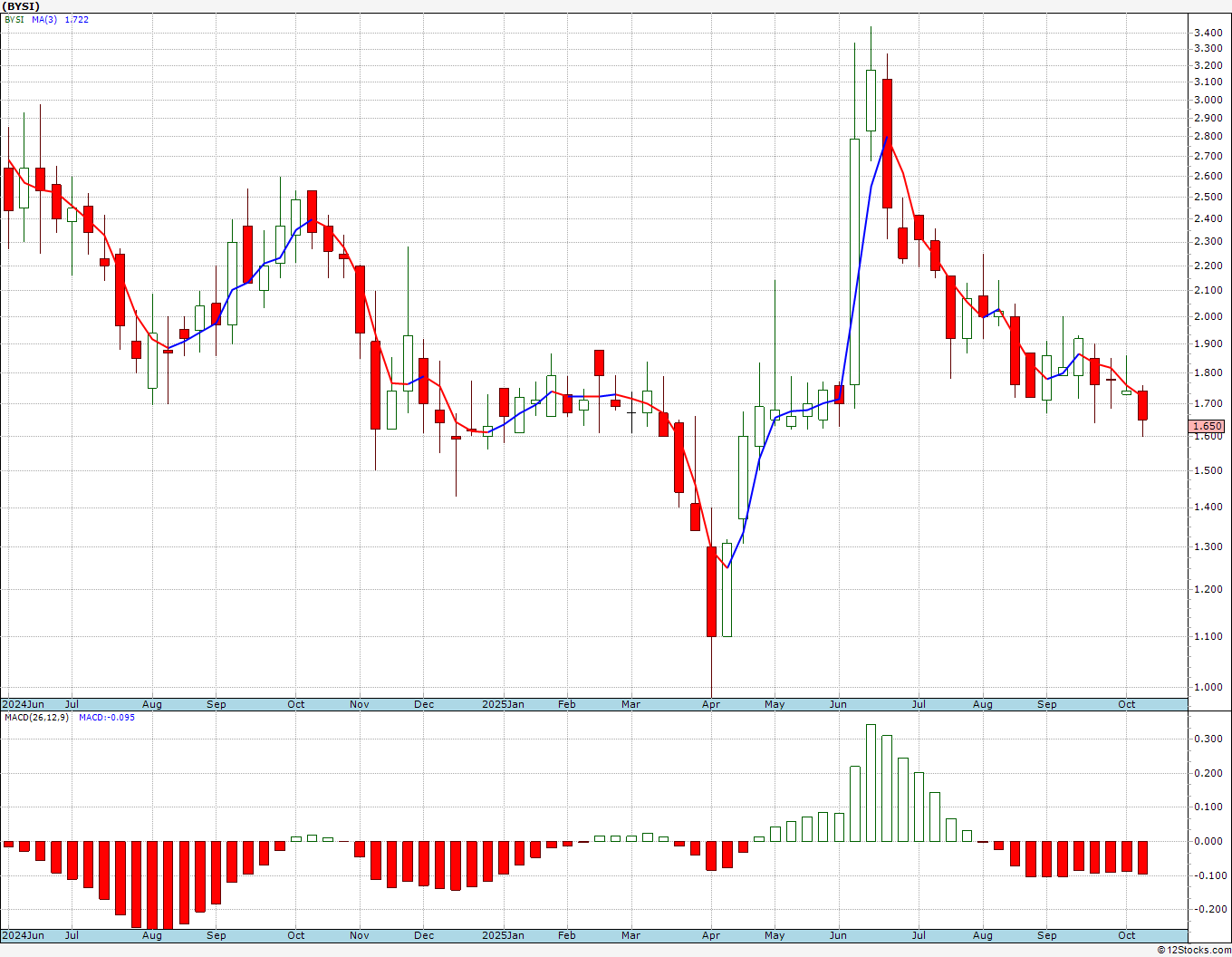
Task: Select the 2.900 price axis label
Action: (1208, 118)
